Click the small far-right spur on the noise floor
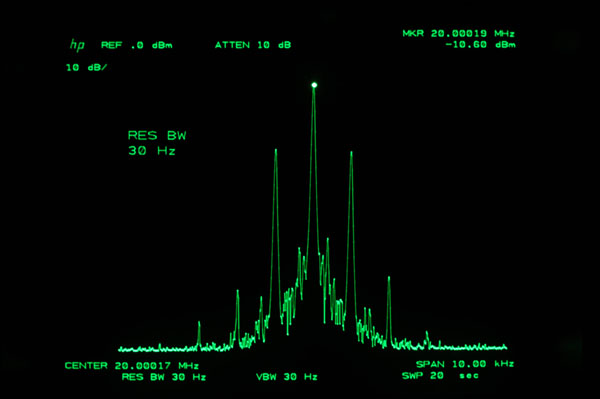600x399 pixels. 427,333
